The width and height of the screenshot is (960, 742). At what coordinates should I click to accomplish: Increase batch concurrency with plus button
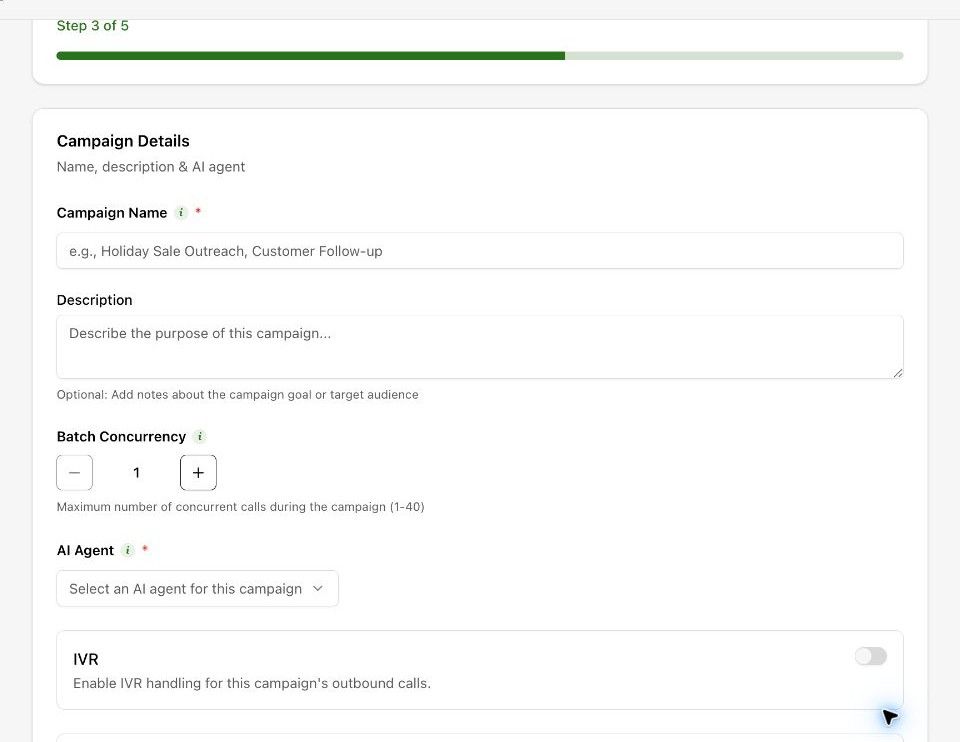click(x=198, y=473)
